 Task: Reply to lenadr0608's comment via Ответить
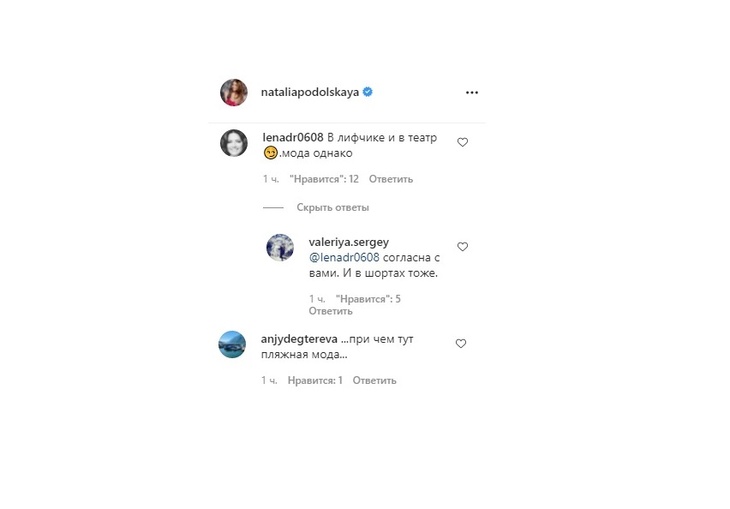(391, 179)
